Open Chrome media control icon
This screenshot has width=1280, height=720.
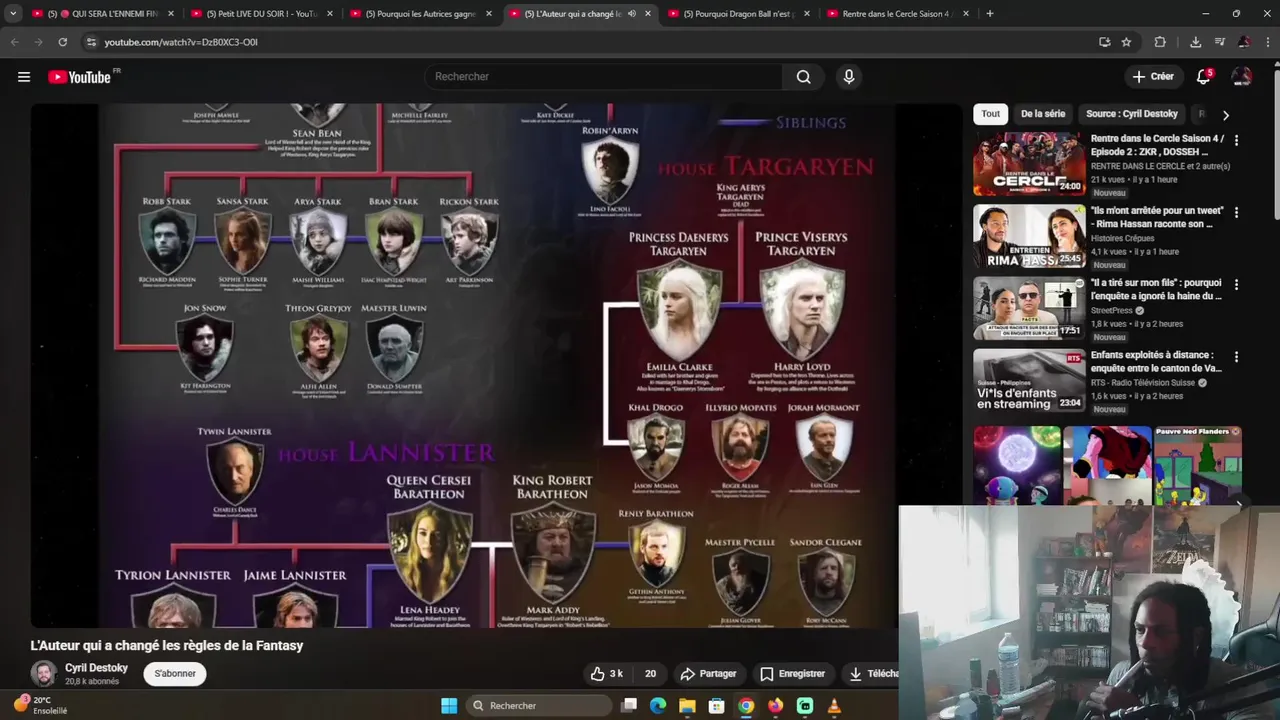[x=1219, y=42]
